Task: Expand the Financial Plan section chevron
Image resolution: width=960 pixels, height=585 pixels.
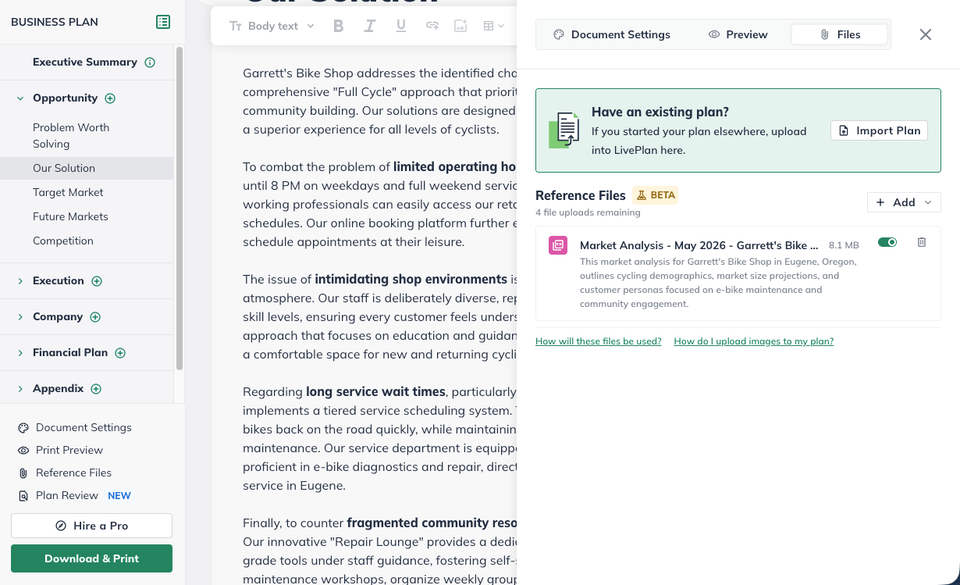Action: (20, 353)
